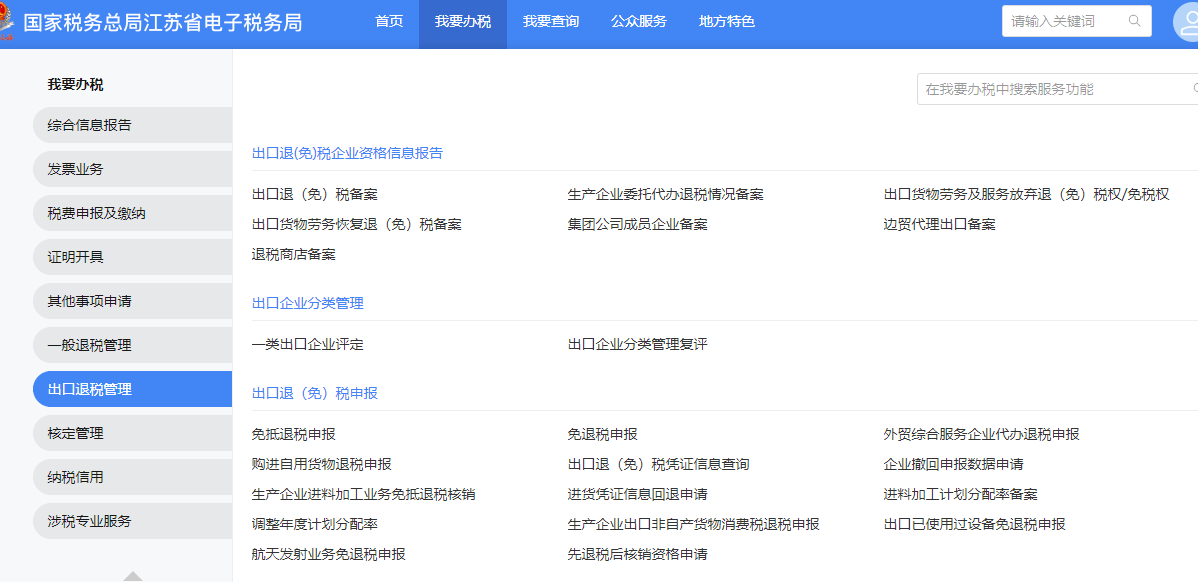Select the 地方特色 top menu item

(x=727, y=22)
